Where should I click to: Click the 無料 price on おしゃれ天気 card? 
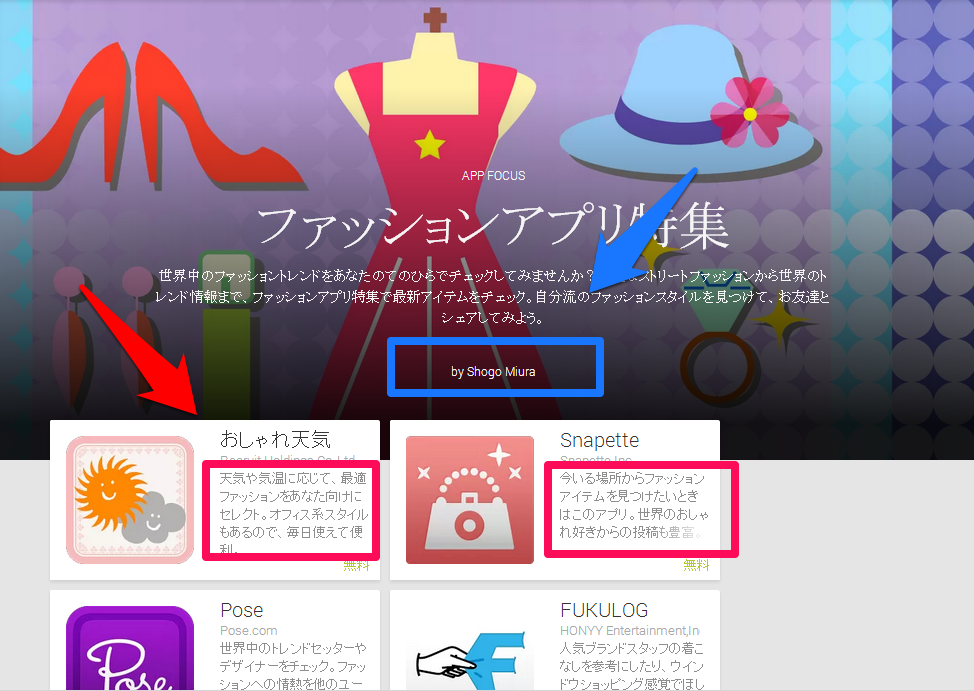pos(357,565)
